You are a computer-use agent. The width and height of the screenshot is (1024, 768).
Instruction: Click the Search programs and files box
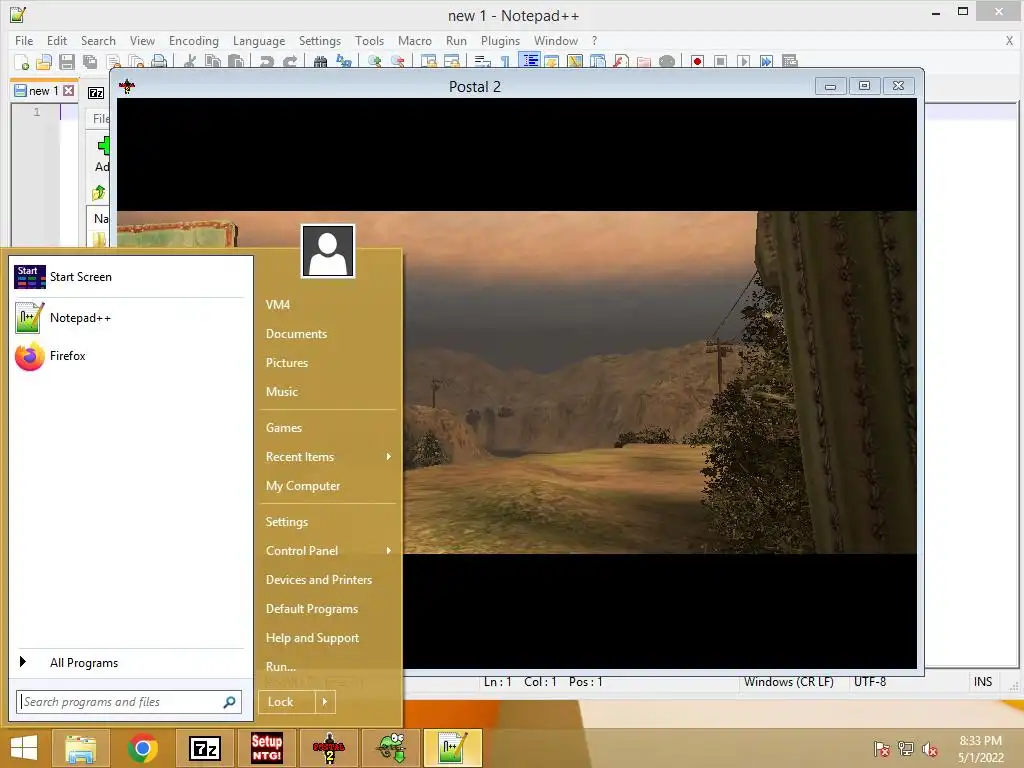tap(129, 702)
